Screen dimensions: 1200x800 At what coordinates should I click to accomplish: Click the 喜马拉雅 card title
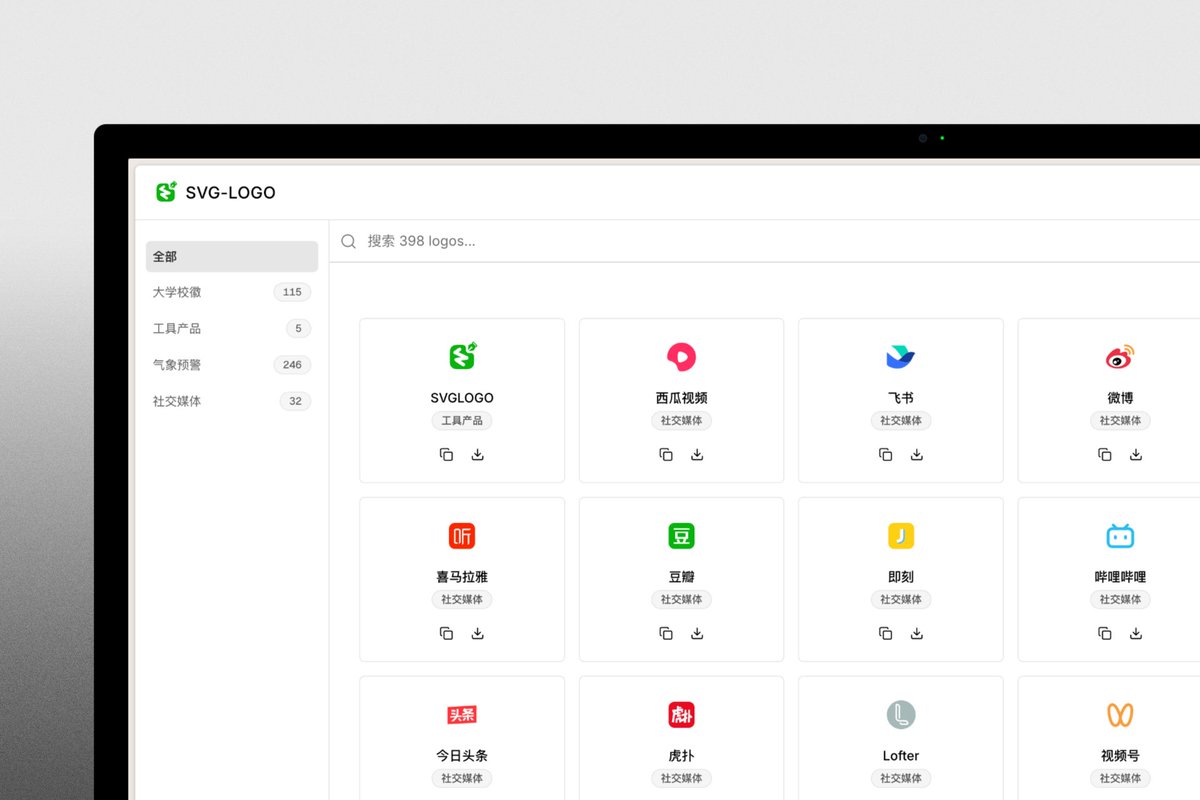point(462,577)
